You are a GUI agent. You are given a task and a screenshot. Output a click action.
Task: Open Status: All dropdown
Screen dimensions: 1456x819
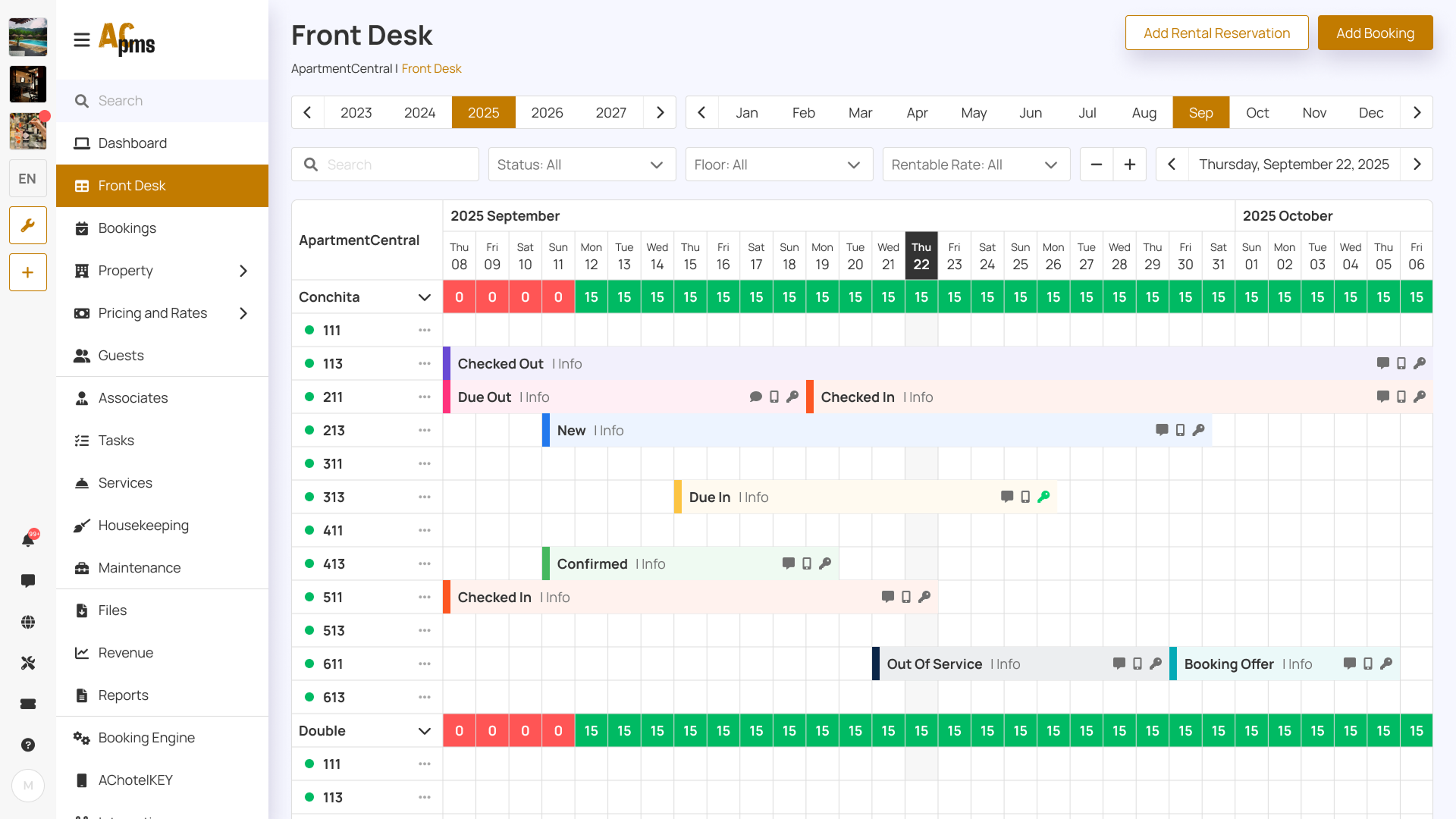coord(582,165)
